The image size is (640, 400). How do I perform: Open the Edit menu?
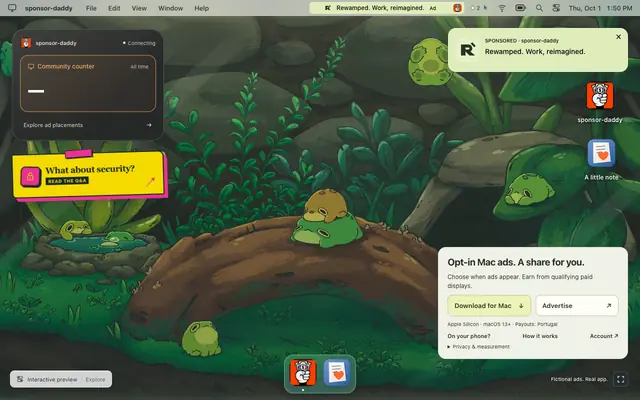[x=114, y=8]
